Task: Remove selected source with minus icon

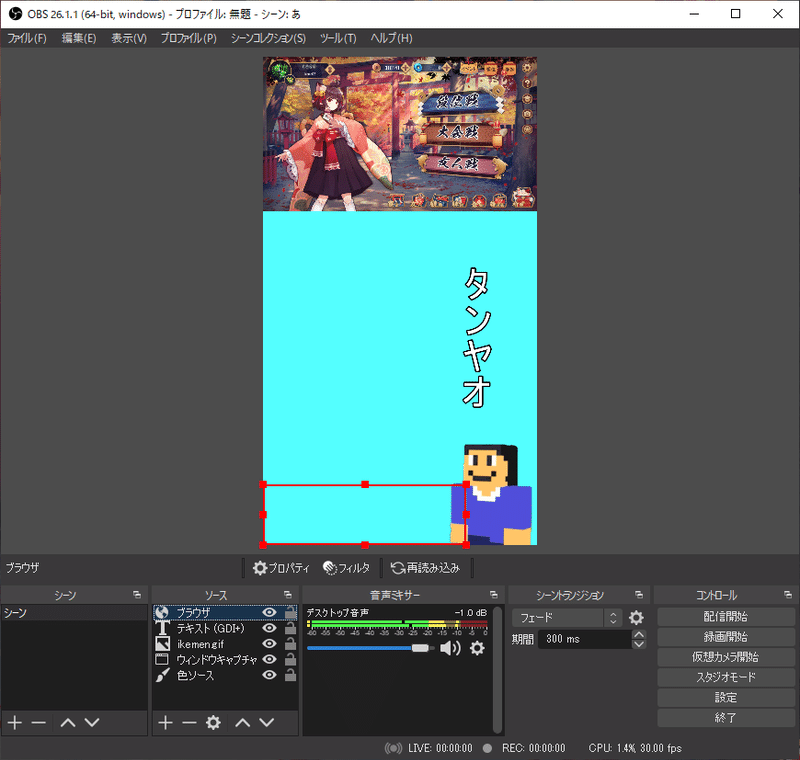Action: 189,722
